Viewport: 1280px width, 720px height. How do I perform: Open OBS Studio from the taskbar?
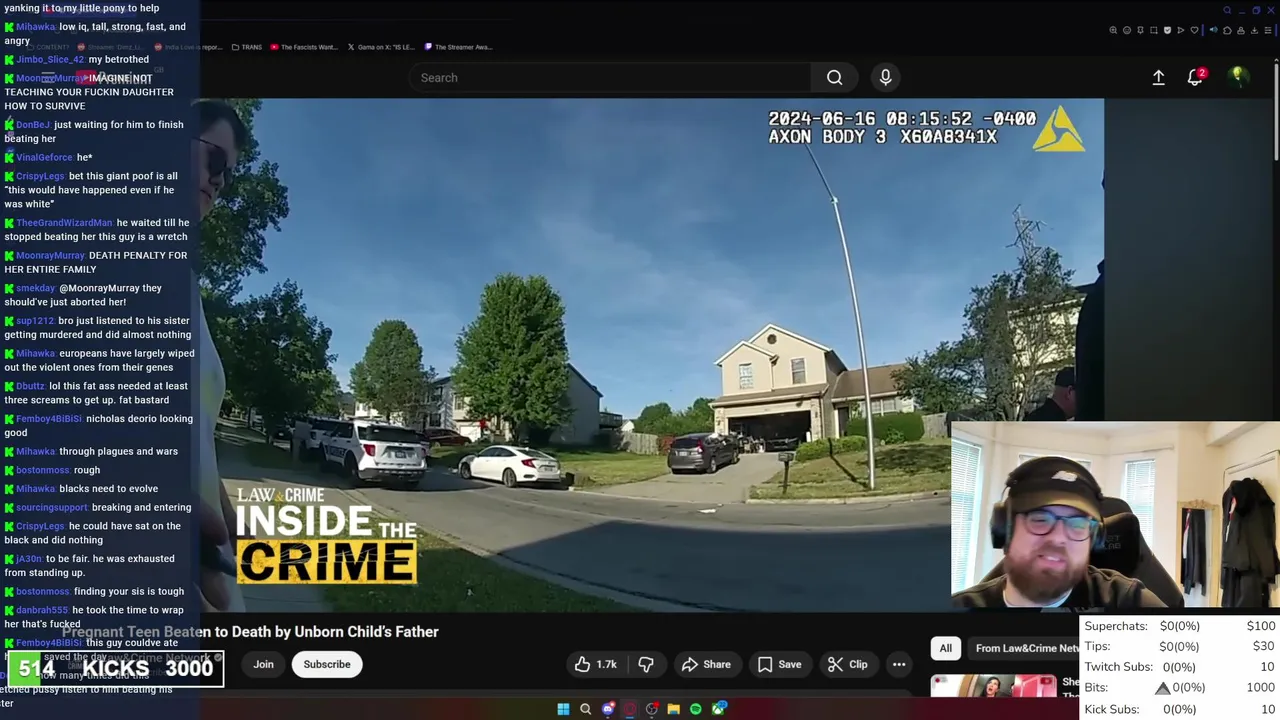click(x=651, y=709)
